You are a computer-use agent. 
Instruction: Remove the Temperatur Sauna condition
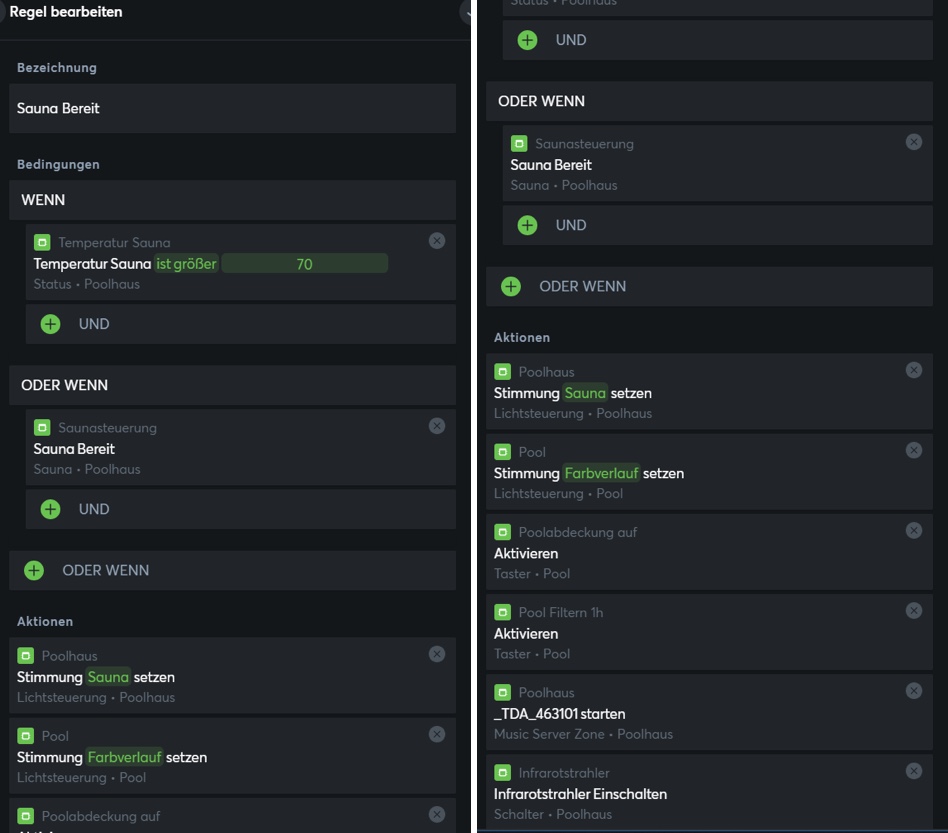[x=437, y=241]
